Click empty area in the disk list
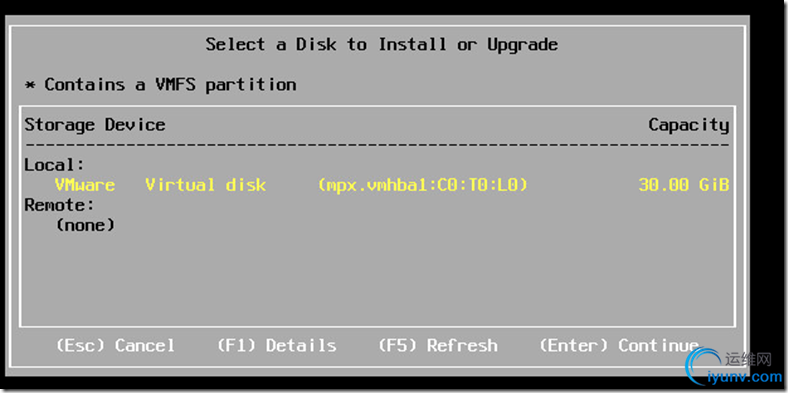The height and width of the screenshot is (393, 788). (x=377, y=281)
